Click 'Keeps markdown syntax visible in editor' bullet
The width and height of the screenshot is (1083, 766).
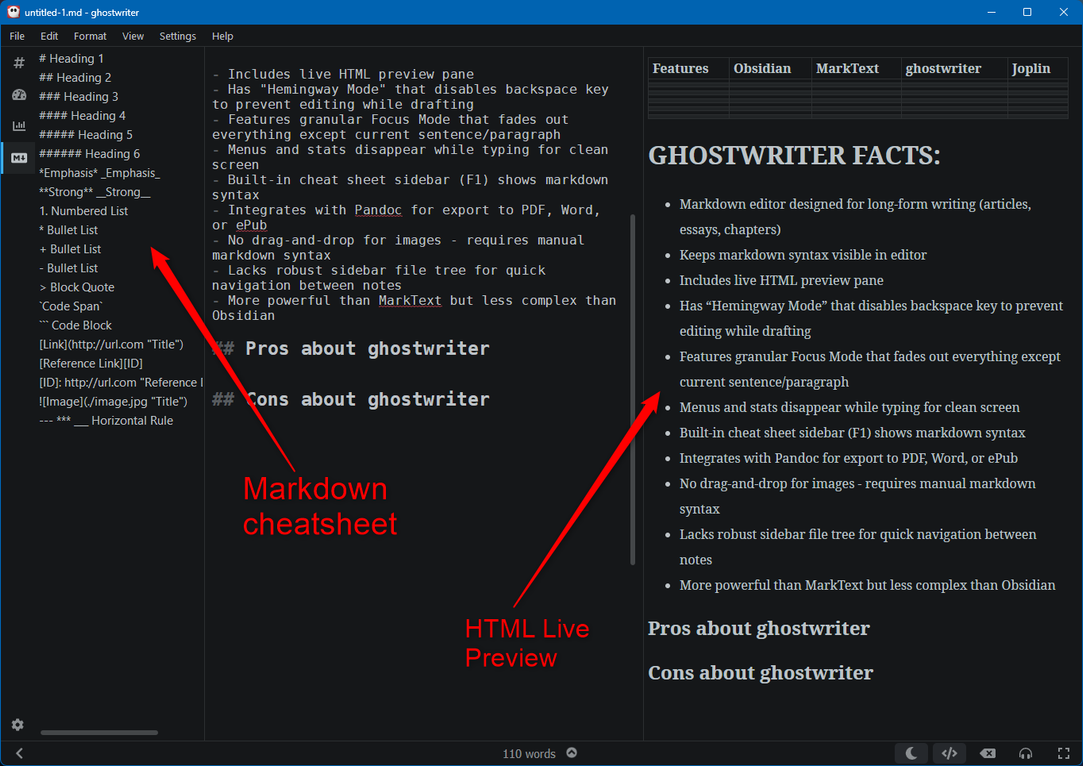tap(803, 255)
